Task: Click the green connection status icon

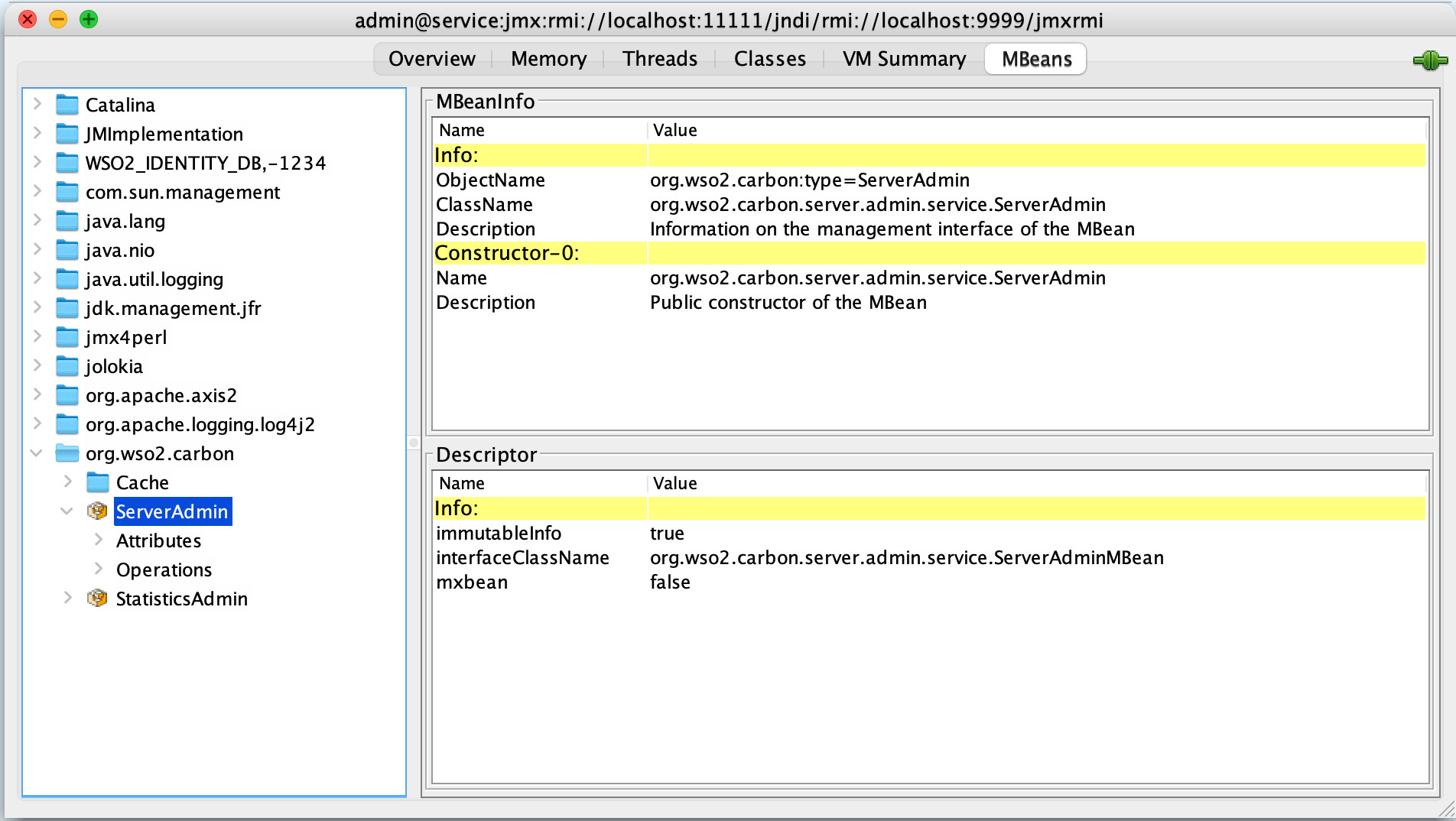Action: click(x=1429, y=60)
